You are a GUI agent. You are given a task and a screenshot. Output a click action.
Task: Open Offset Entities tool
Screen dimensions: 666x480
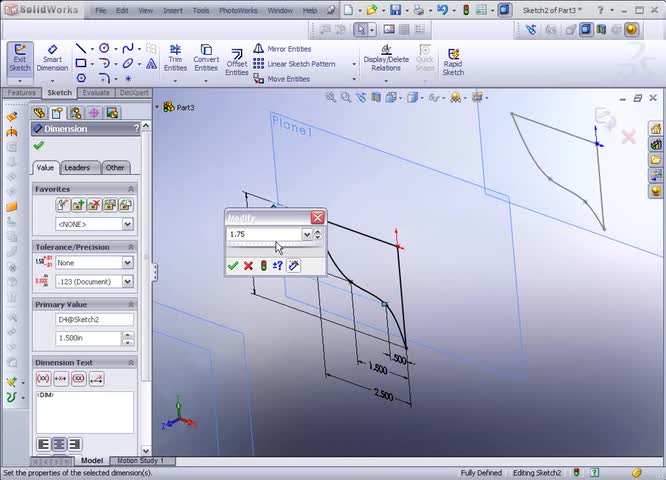237,62
